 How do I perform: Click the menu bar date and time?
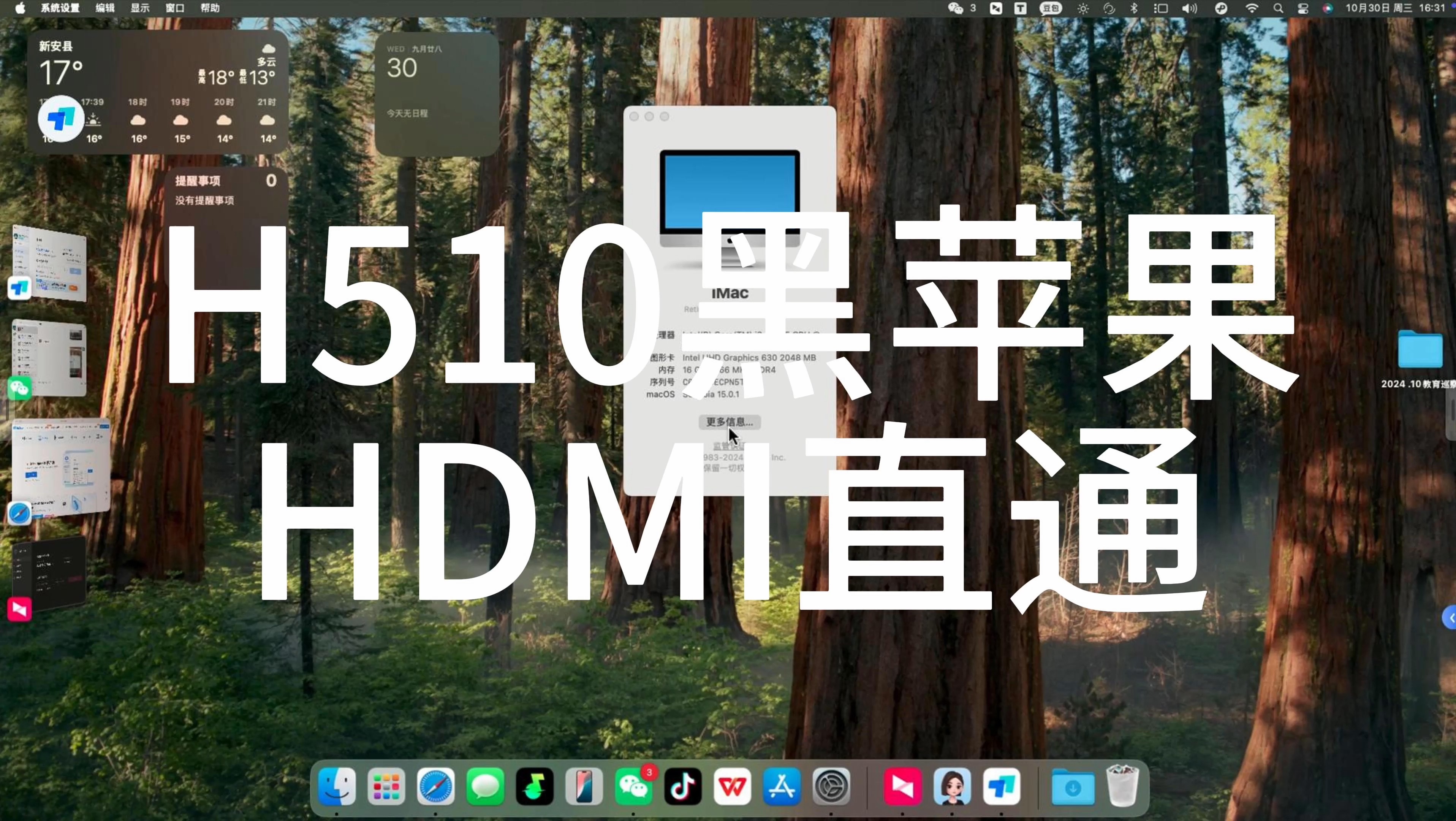coord(1395,8)
